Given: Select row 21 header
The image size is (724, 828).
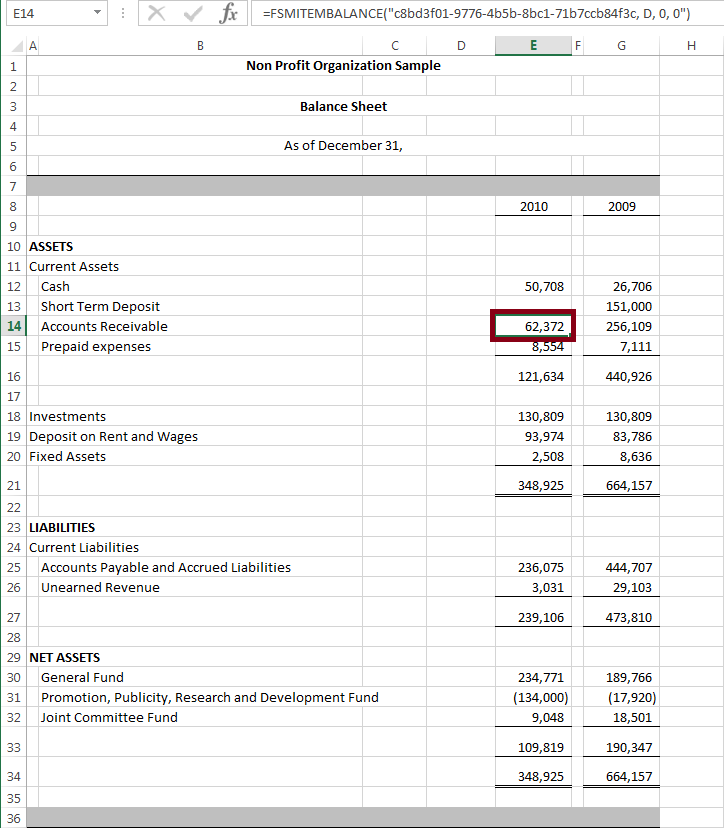Looking at the screenshot, I should (x=13, y=485).
